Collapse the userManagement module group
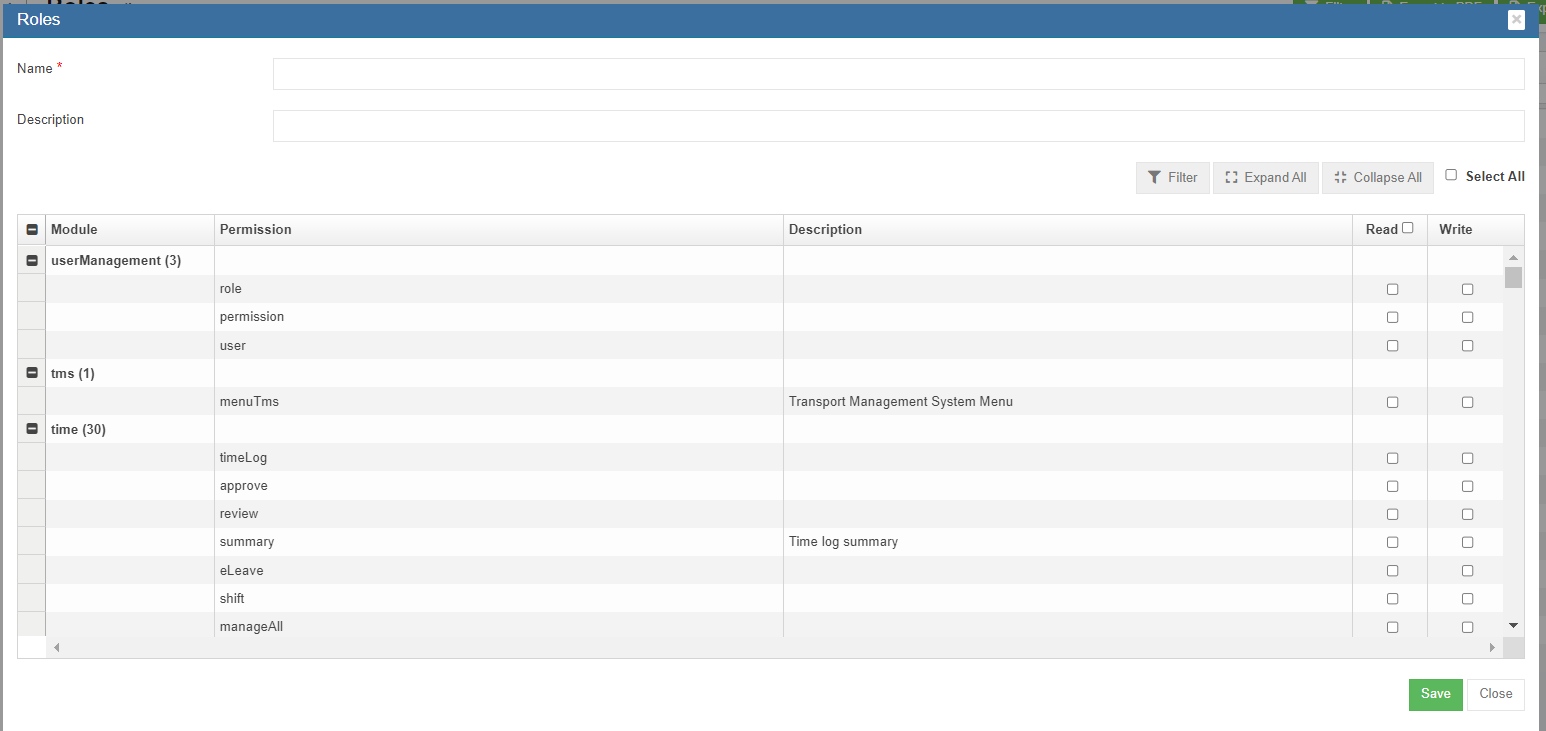Screen dimensions: 1546x731 tap(32, 260)
